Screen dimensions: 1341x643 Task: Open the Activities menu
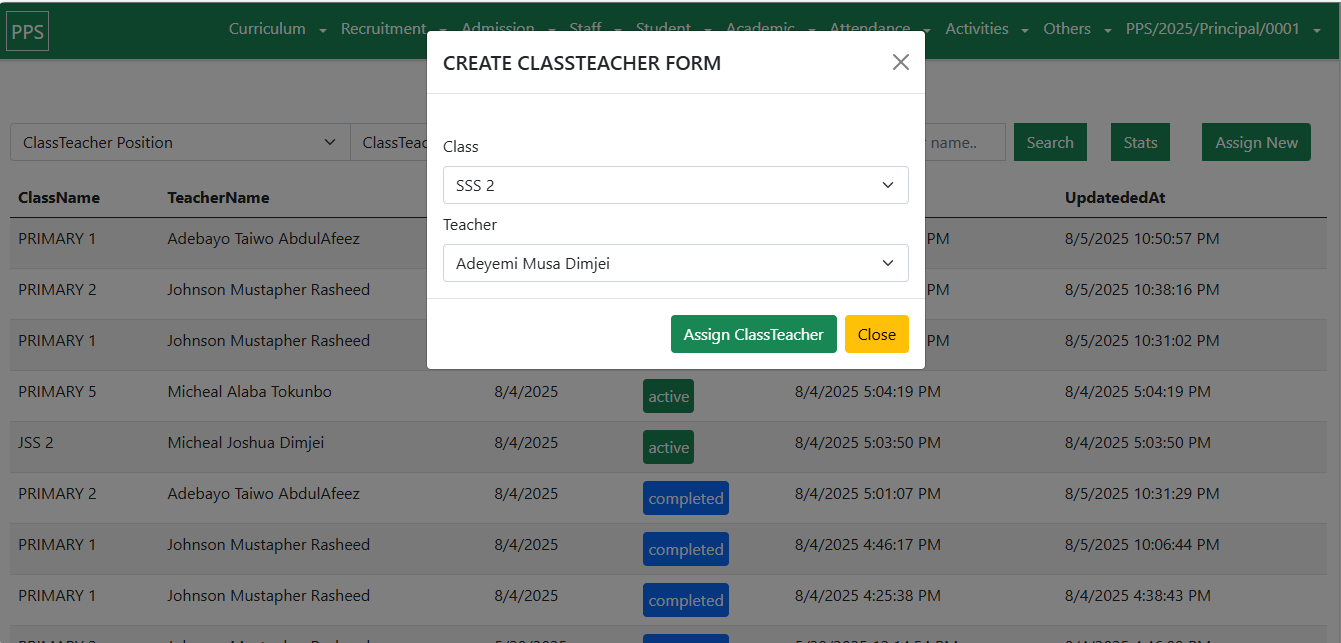986,29
